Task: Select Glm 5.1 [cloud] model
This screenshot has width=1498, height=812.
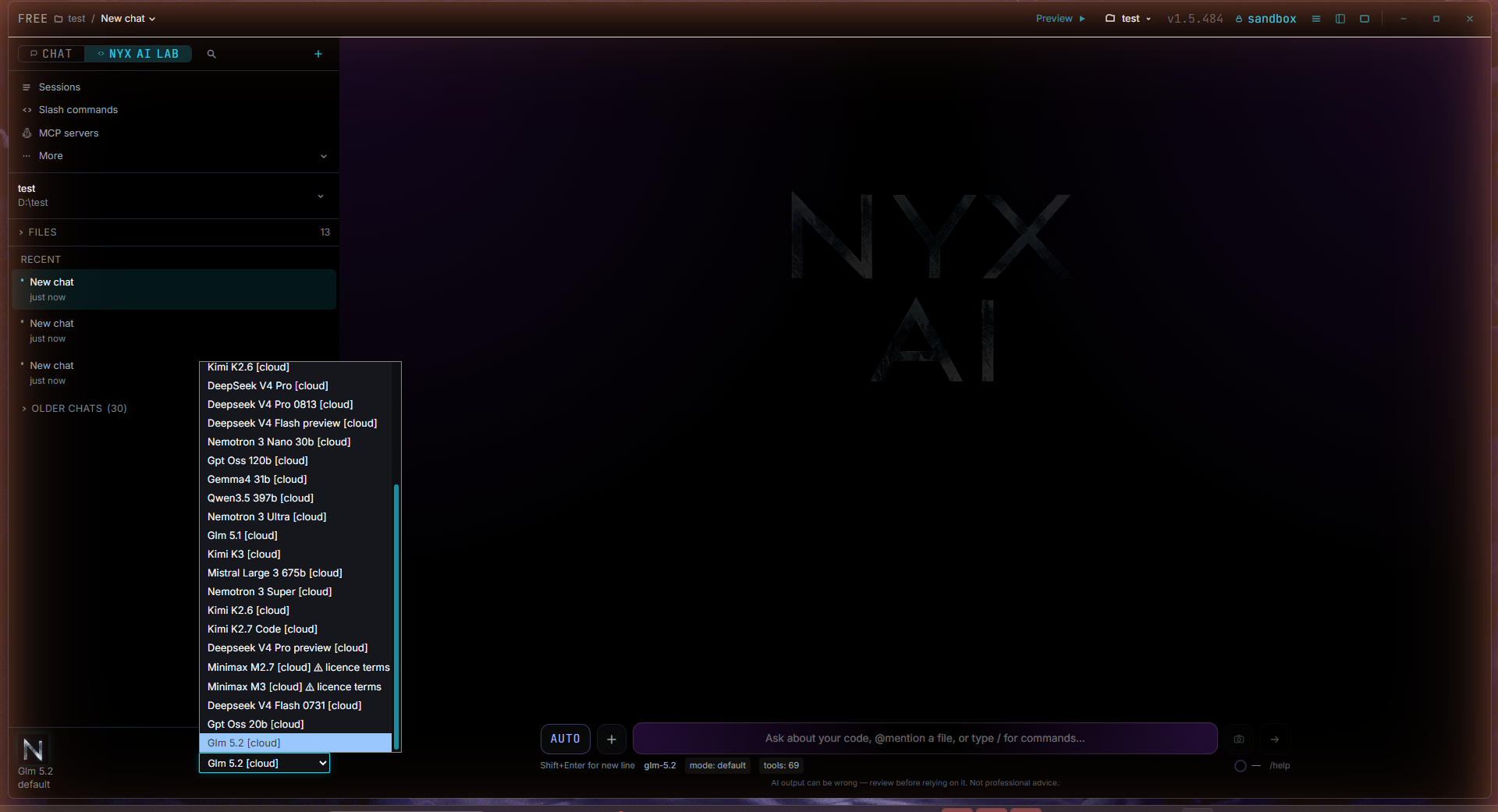Action: (296, 536)
